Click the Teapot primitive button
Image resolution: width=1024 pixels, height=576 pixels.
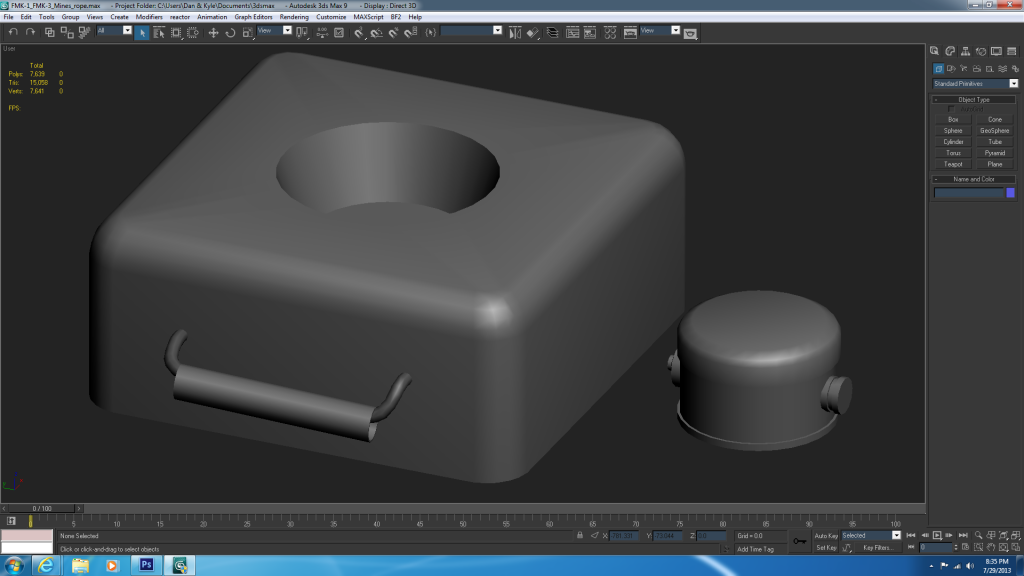coord(953,164)
